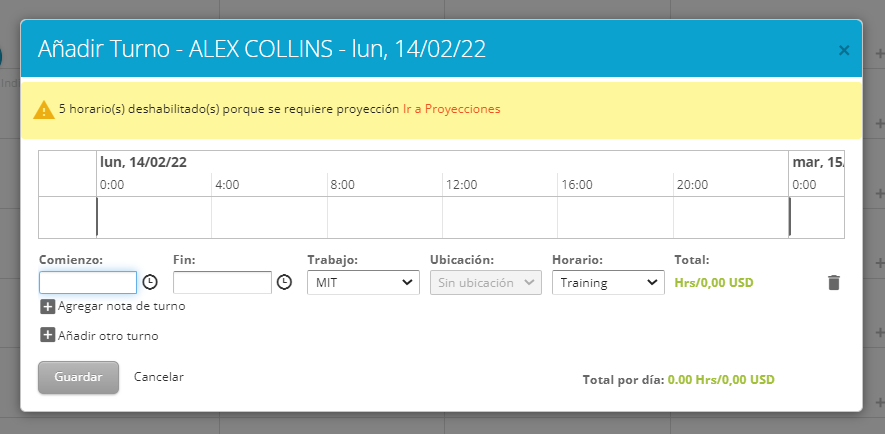The width and height of the screenshot is (885, 434).
Task: Follow the Ir a Proyecciones link
Action: pos(451,109)
